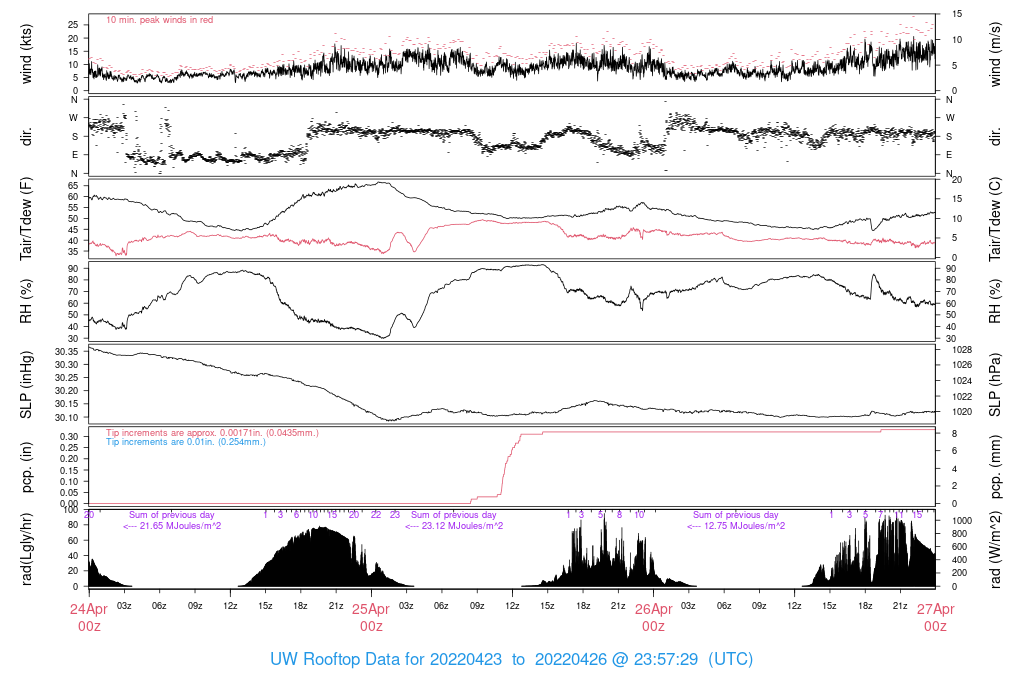Click the left 'rad(Lgly/hr)' axis label
Image resolution: width=1024 pixels, height=700 pixels.
click(x=26, y=549)
